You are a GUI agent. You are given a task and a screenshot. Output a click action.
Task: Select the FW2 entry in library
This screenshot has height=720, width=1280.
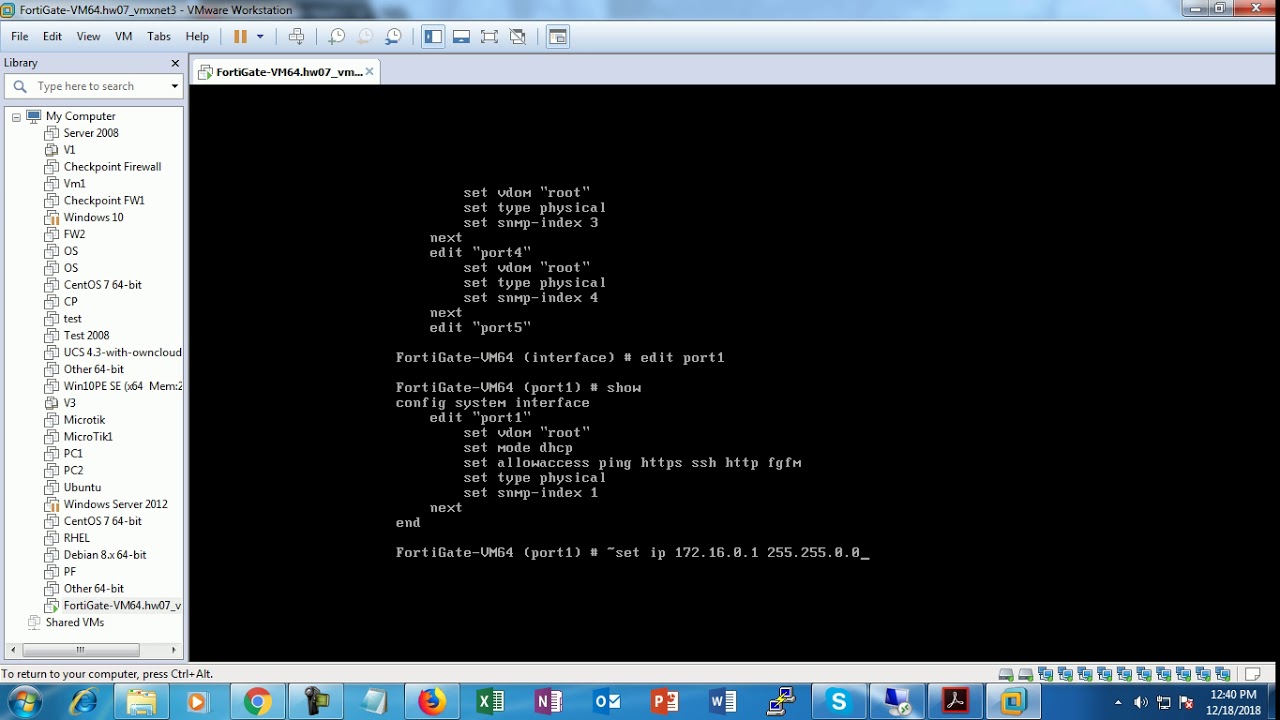click(x=74, y=234)
